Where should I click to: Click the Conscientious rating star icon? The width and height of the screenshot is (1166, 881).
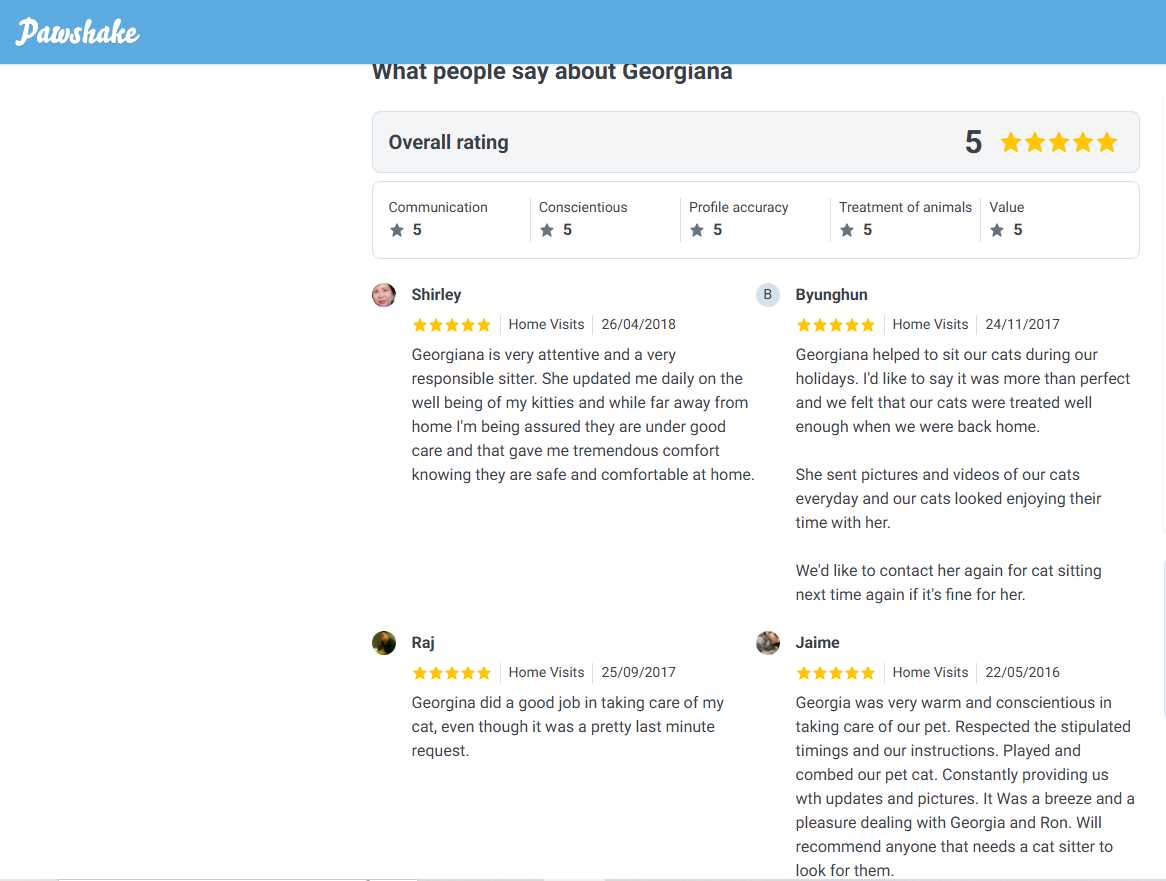pos(547,230)
